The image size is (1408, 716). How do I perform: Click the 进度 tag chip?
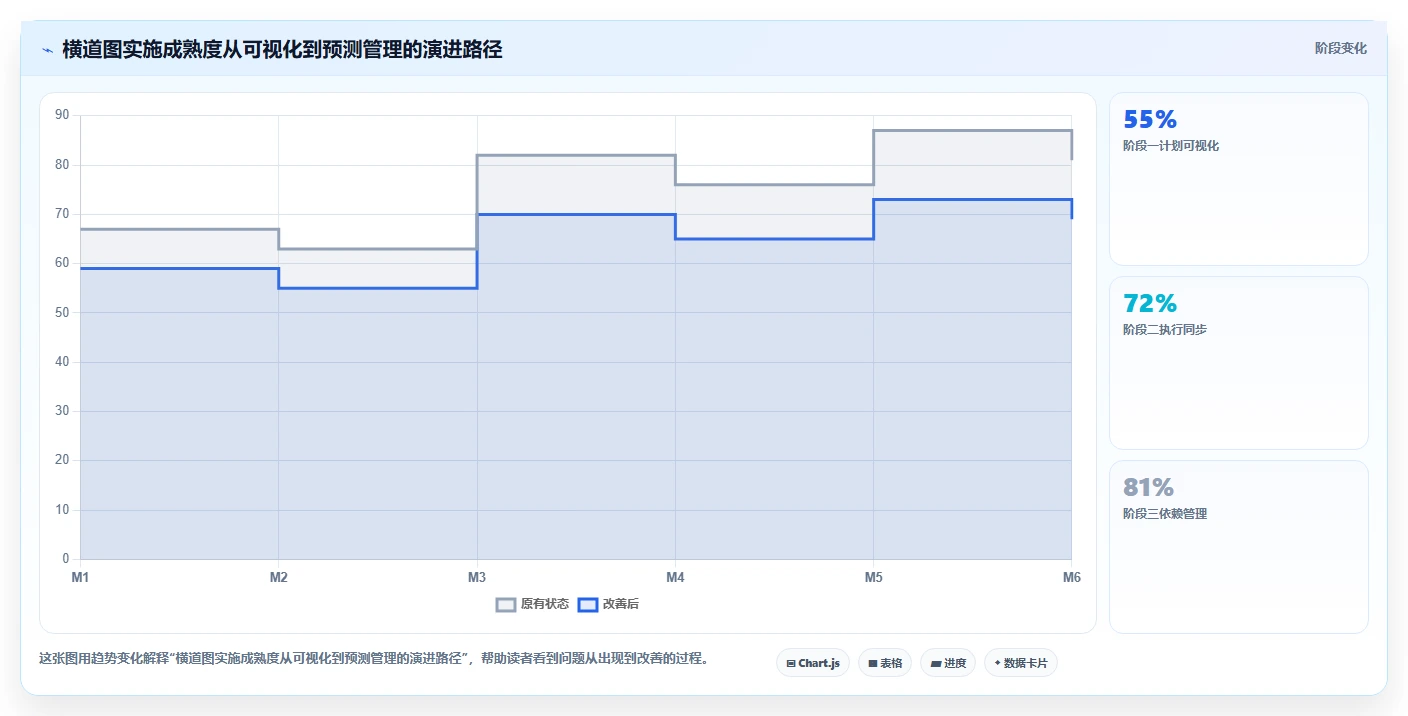pos(948,663)
